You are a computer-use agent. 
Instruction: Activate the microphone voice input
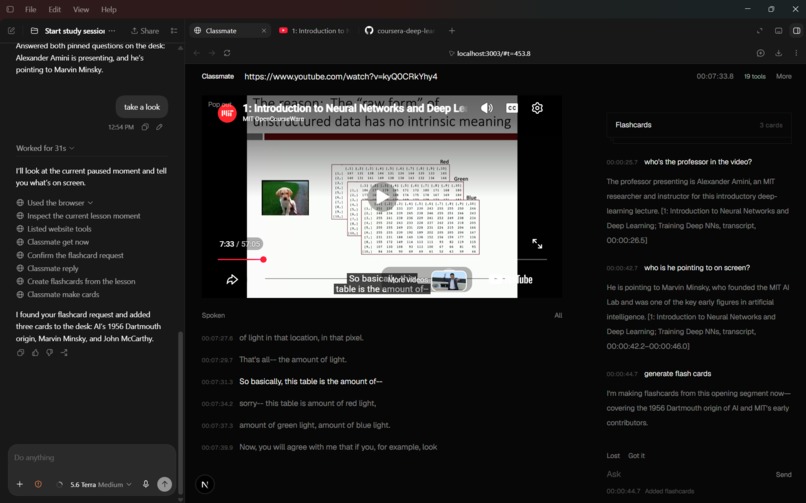(146, 484)
